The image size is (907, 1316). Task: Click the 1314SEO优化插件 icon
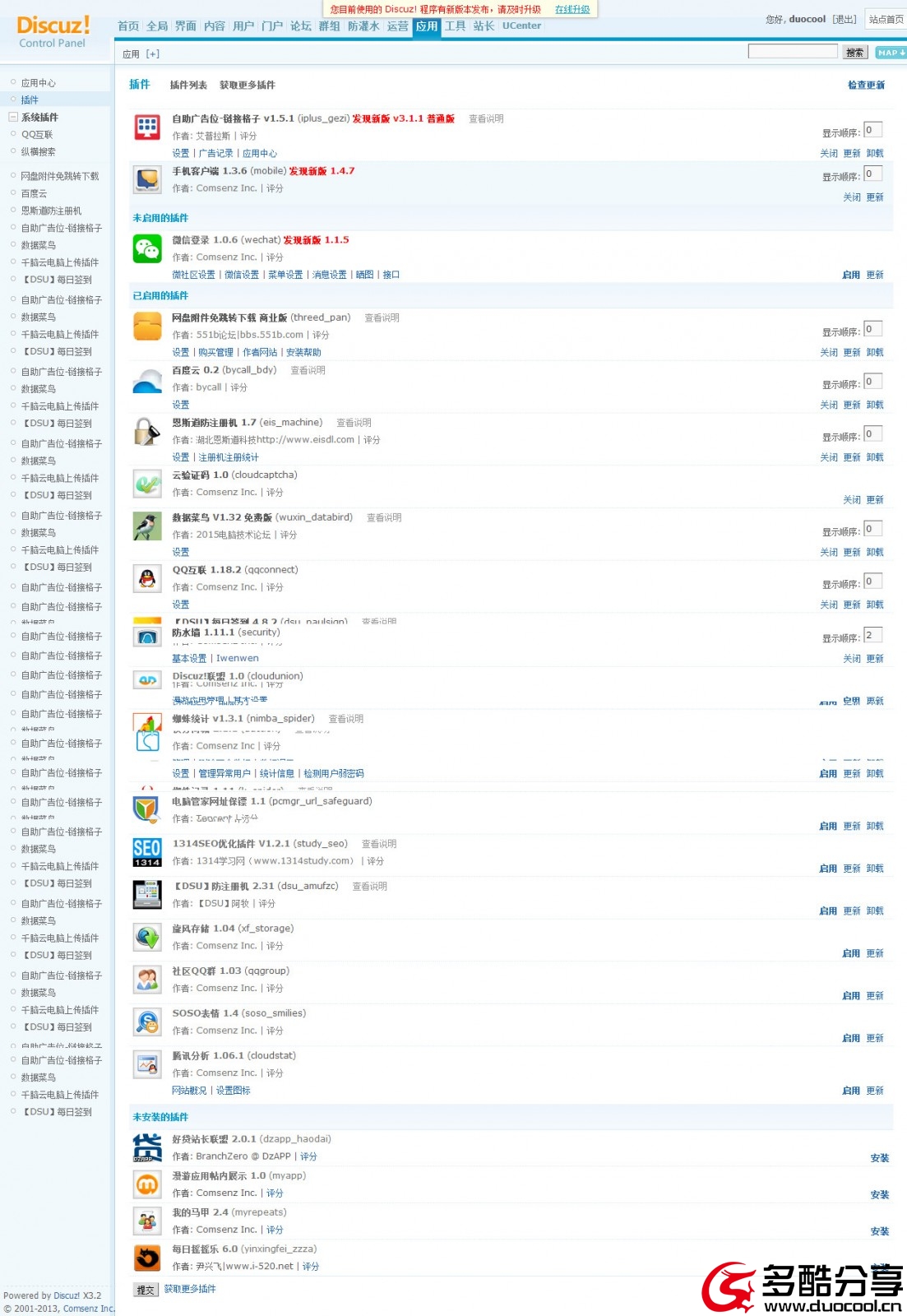click(x=147, y=853)
